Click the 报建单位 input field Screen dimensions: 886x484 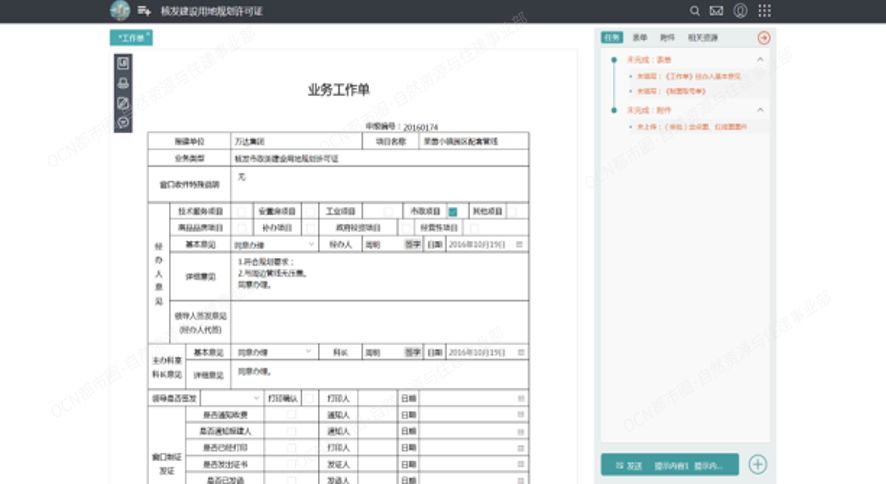(x=296, y=141)
